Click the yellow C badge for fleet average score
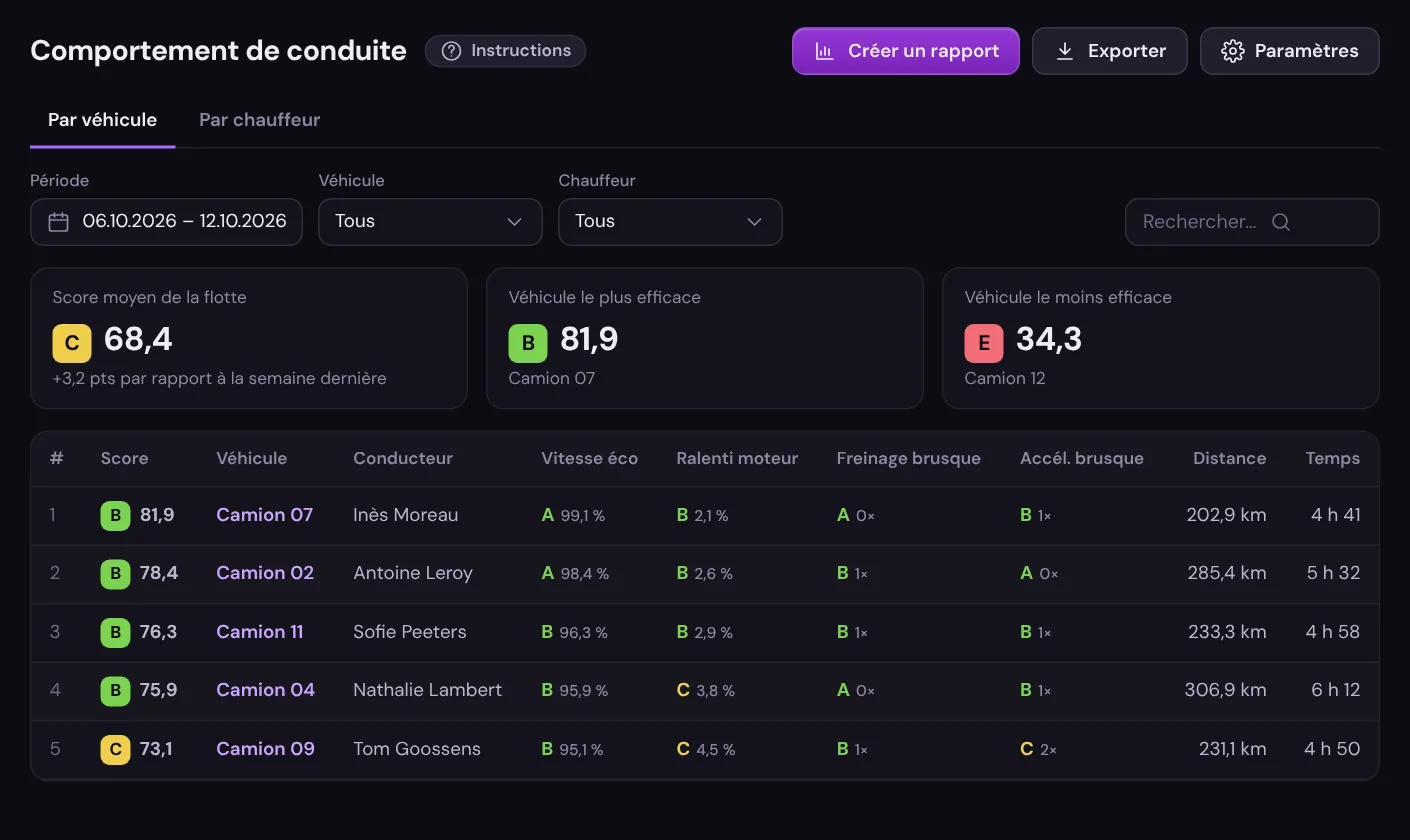 point(72,343)
